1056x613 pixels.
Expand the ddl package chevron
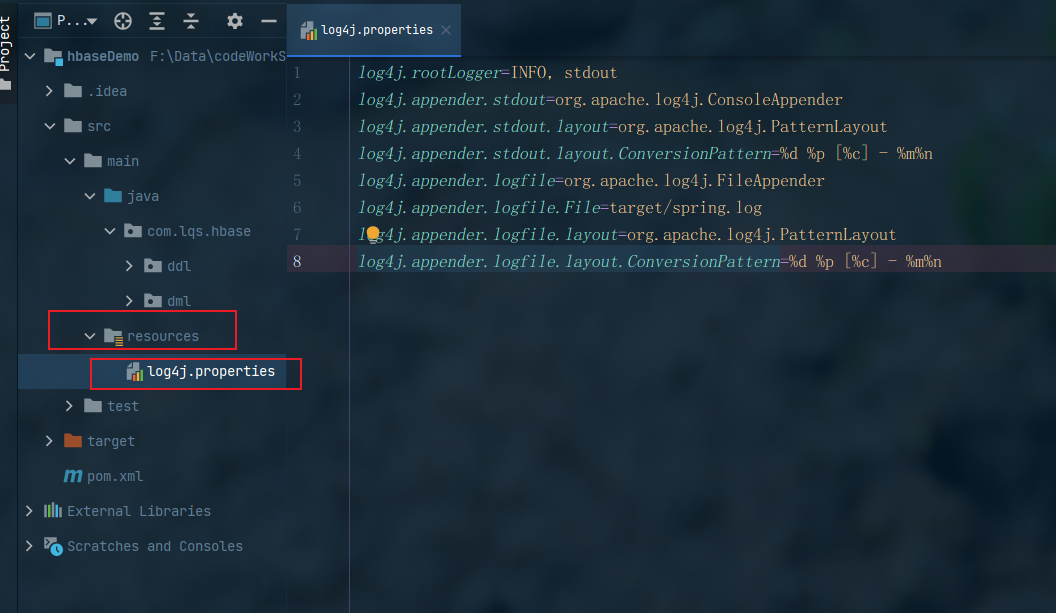[129, 266]
